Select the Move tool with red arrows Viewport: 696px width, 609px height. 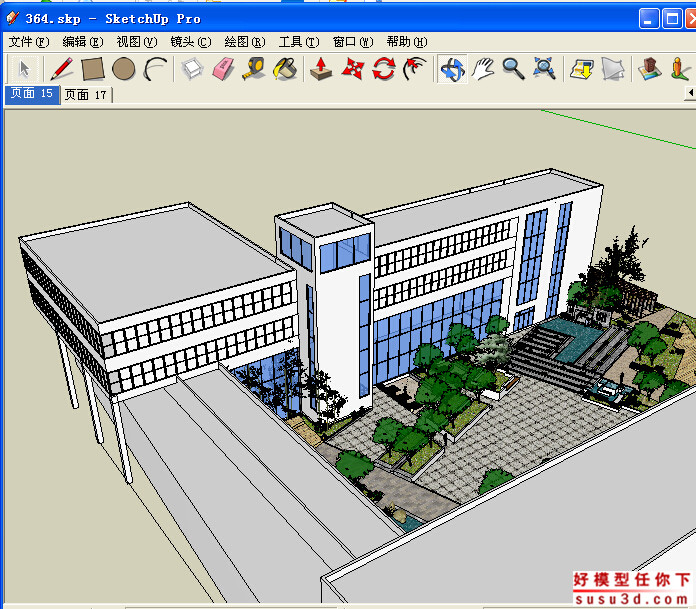coord(353,69)
